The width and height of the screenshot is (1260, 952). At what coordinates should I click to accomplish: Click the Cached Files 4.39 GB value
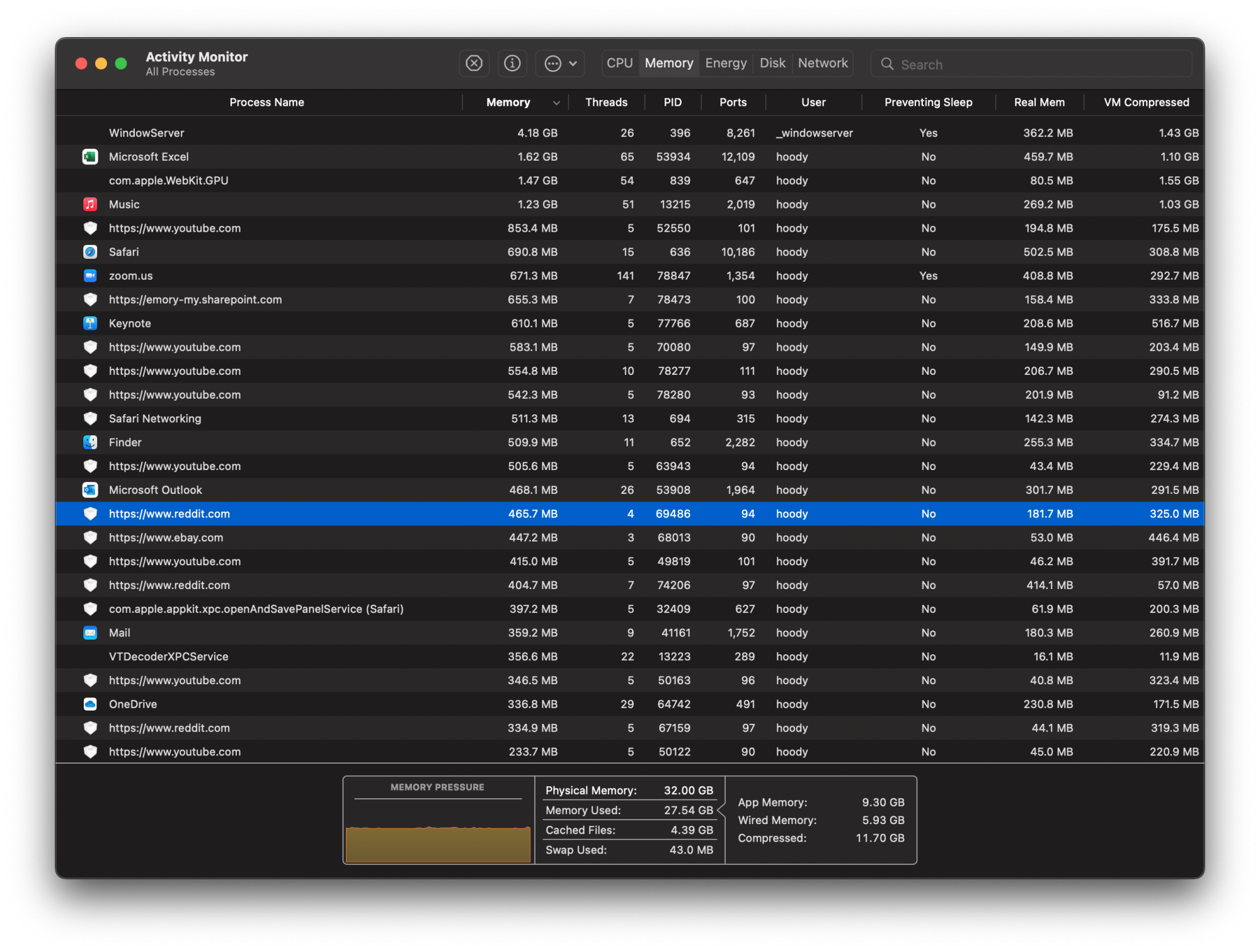click(x=692, y=830)
